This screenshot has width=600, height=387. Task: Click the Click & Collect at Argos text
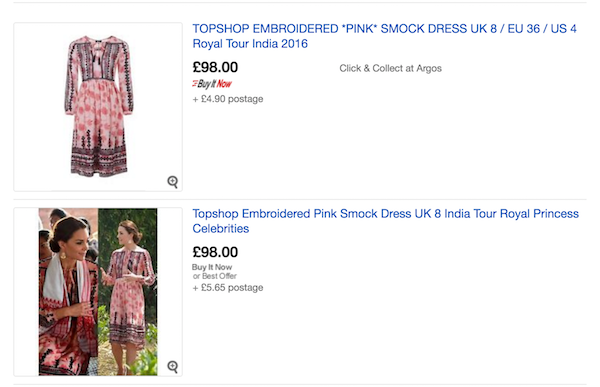click(x=390, y=68)
